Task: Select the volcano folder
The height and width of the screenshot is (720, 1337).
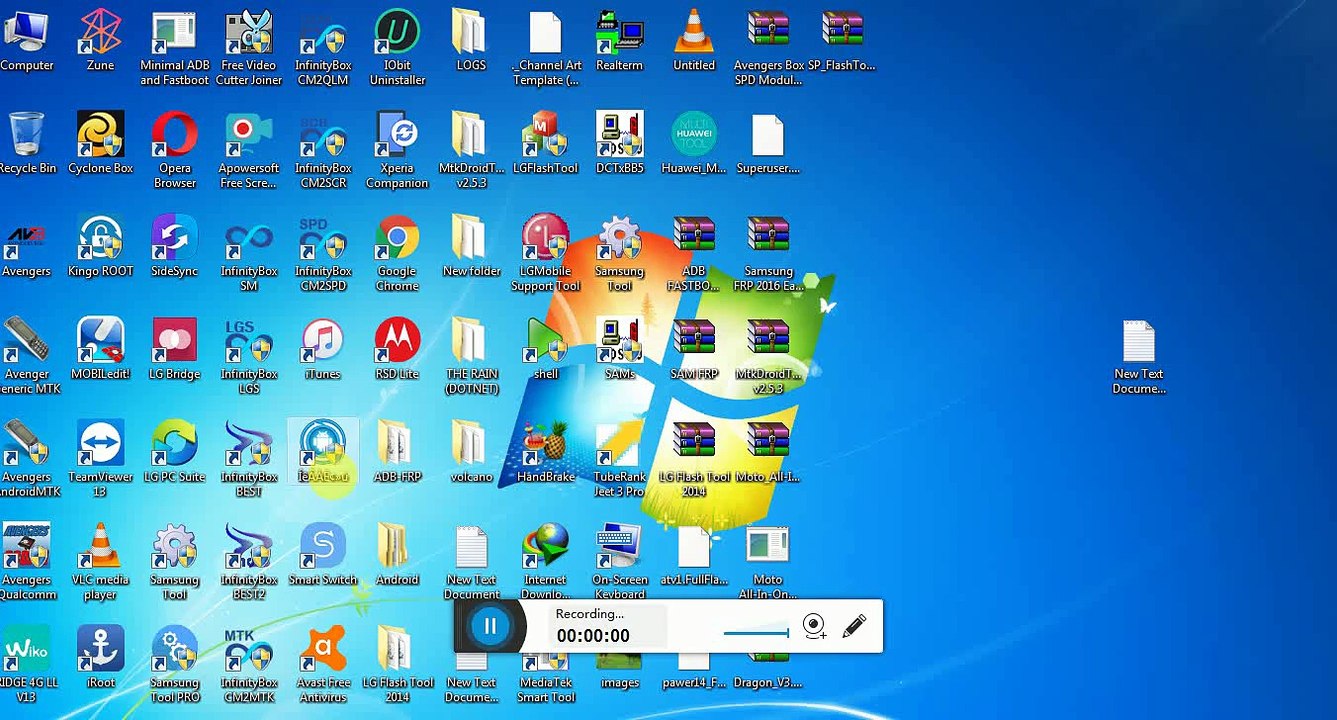Action: [471, 452]
